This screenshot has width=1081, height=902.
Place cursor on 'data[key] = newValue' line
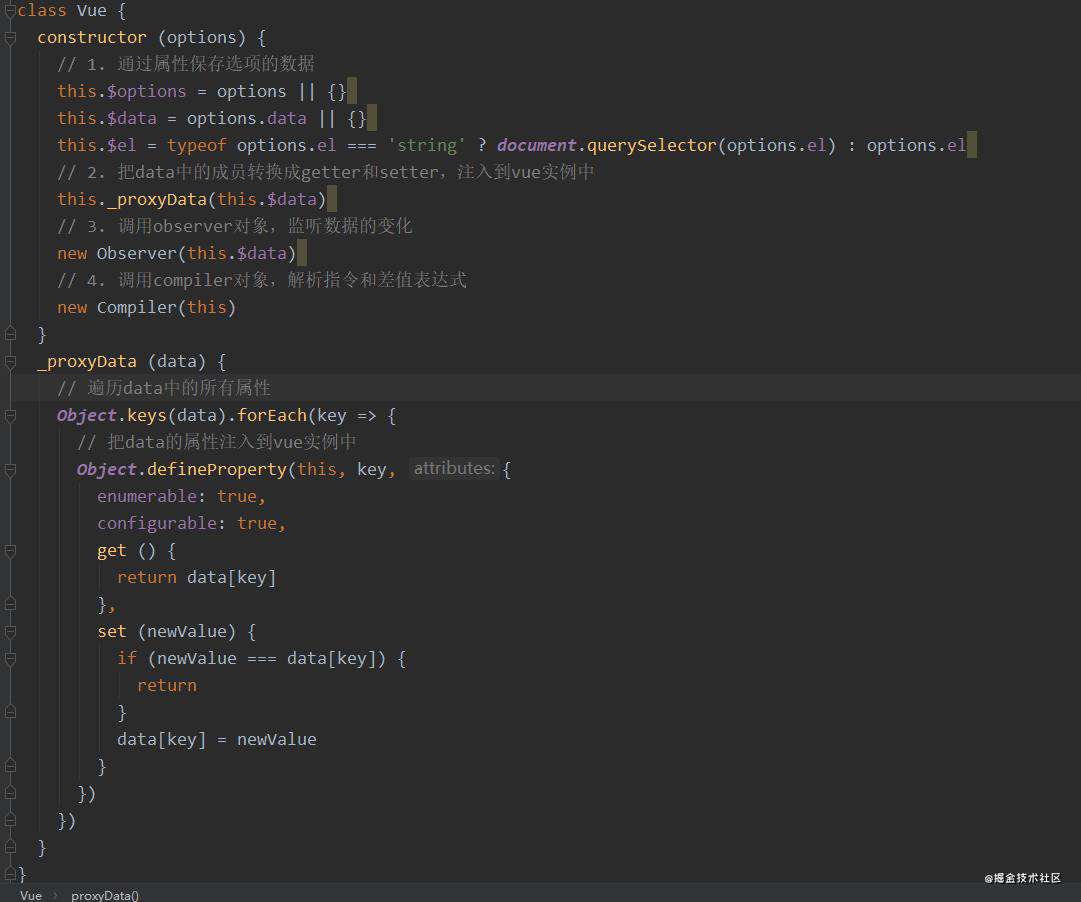216,740
